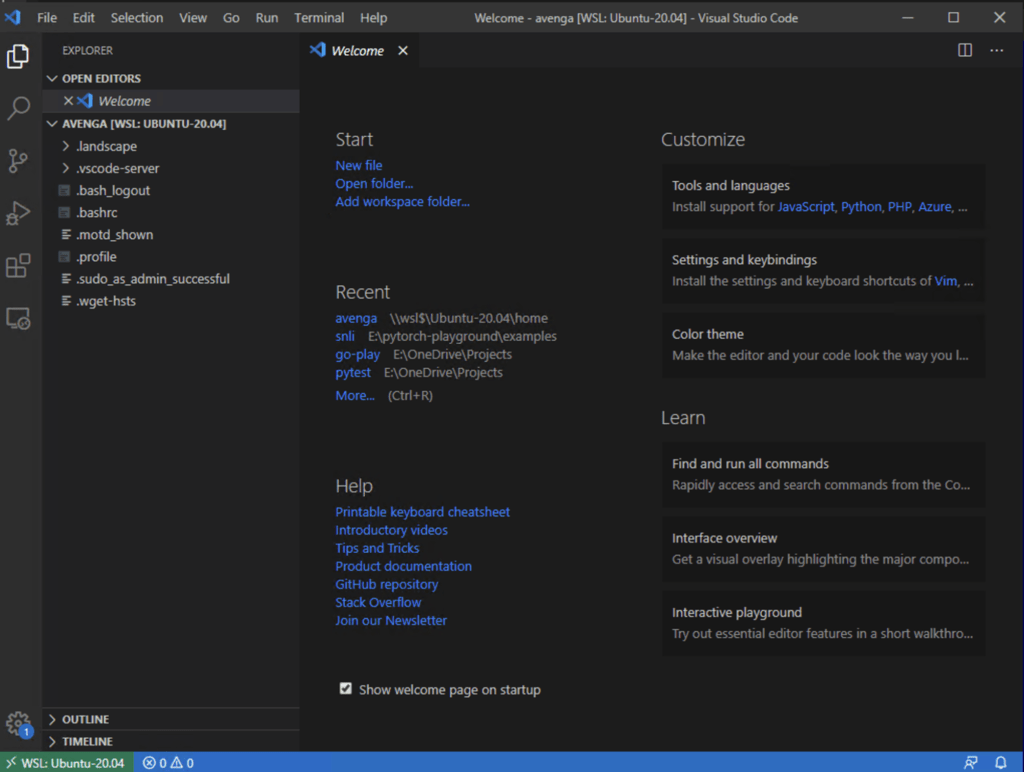This screenshot has height=772, width=1024.
Task: Open recent snli folder link
Action: pos(345,336)
